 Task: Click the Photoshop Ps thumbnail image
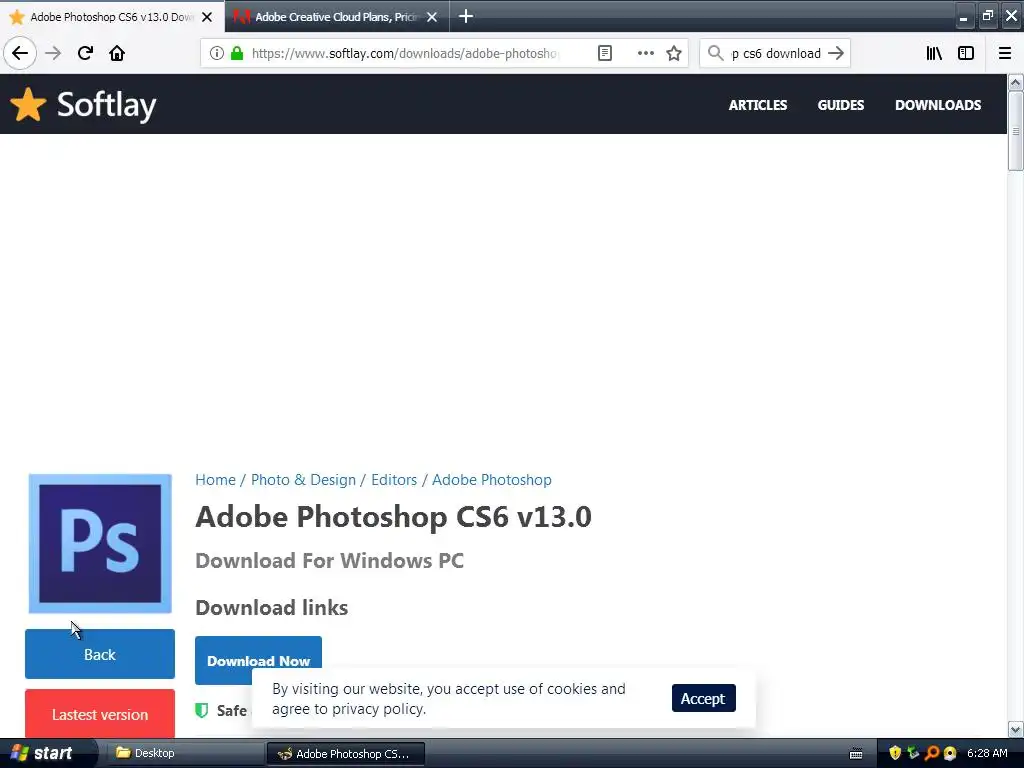[x=100, y=543]
